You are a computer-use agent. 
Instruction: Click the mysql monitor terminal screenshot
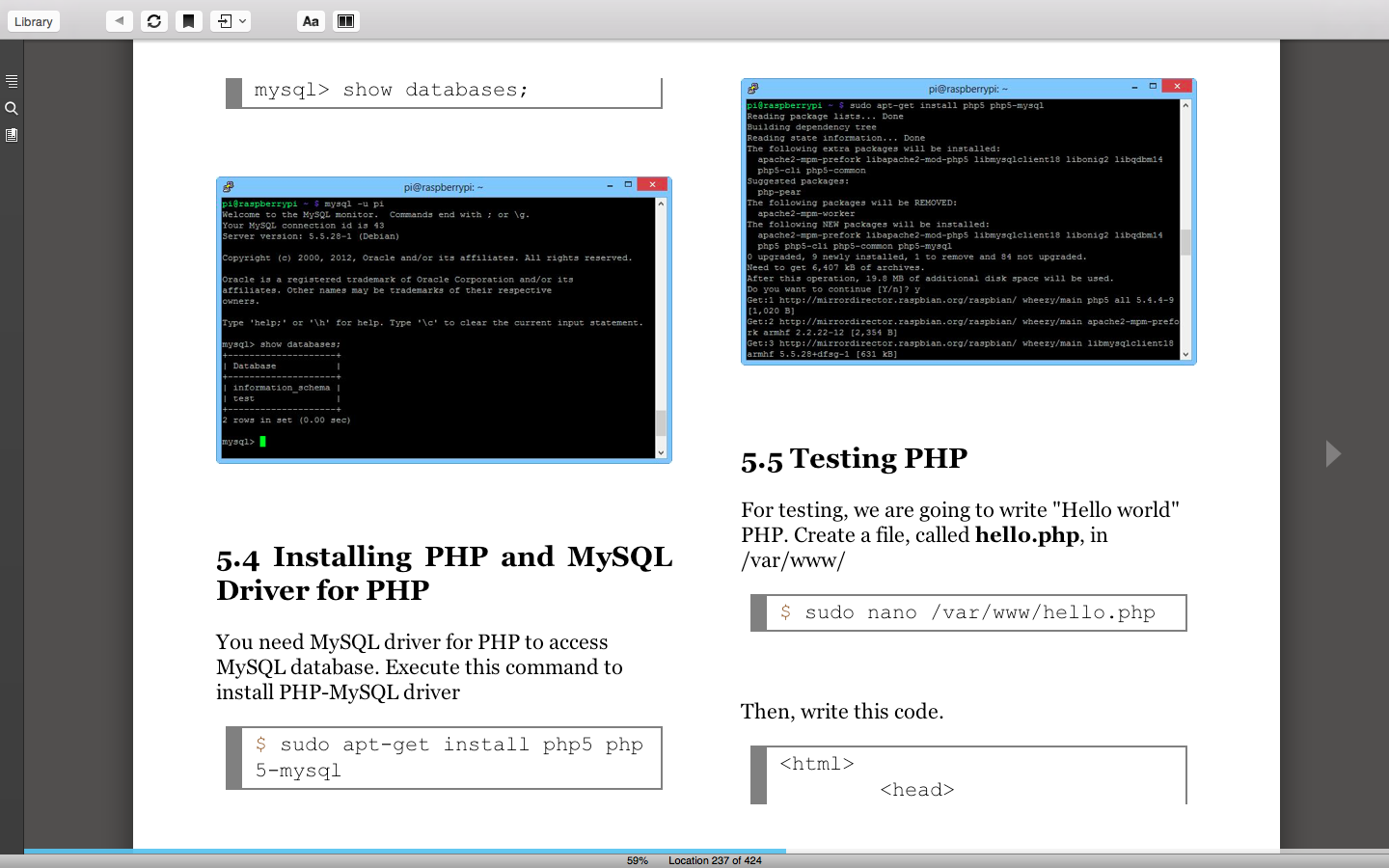(x=444, y=320)
